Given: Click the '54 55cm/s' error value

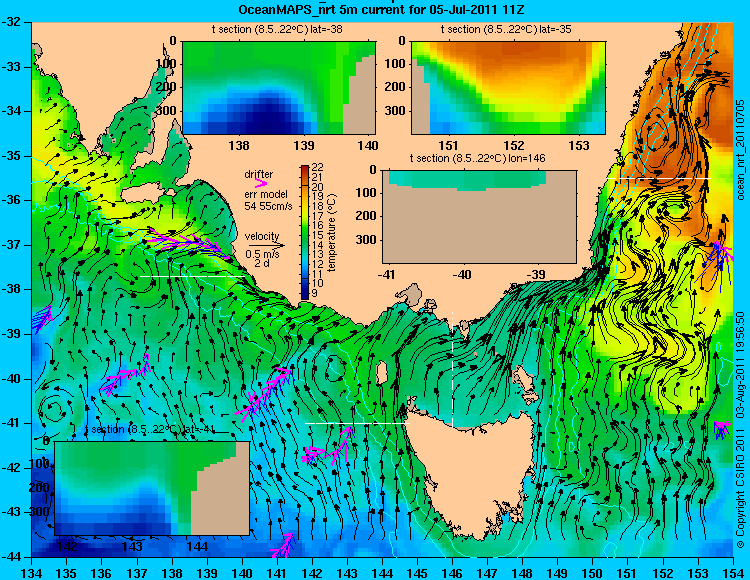Looking at the screenshot, I should [268, 207].
